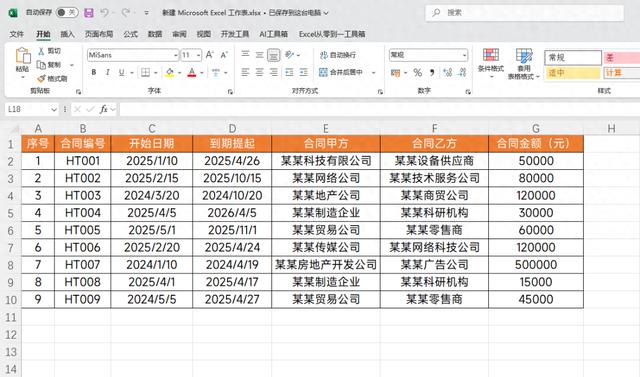Viewport: 640px width, 377px height.
Task: Open the MiSans font name dropdown
Action: point(176,55)
